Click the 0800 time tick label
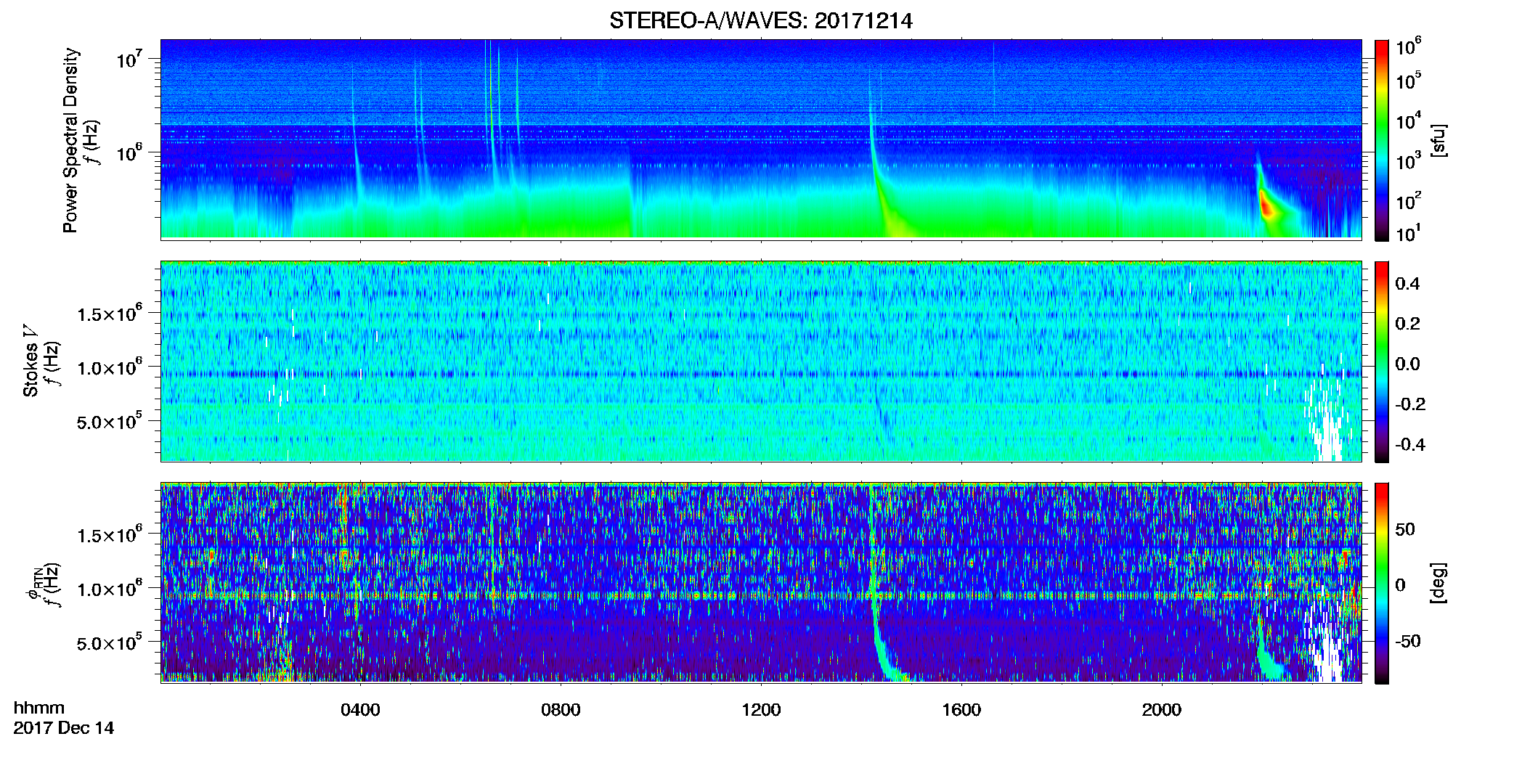 [561, 710]
